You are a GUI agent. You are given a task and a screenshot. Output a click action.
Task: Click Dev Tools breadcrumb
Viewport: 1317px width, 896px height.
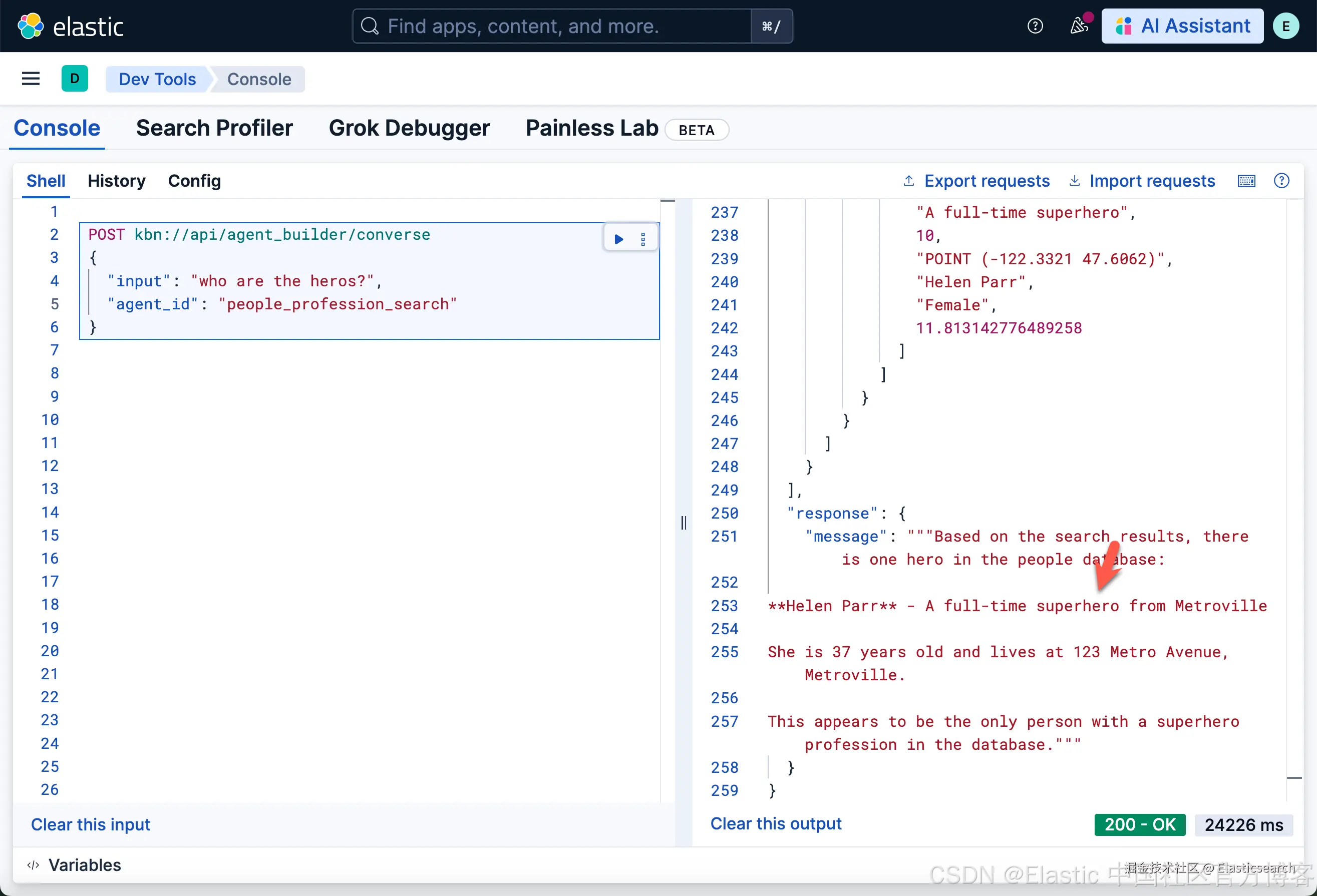point(157,79)
